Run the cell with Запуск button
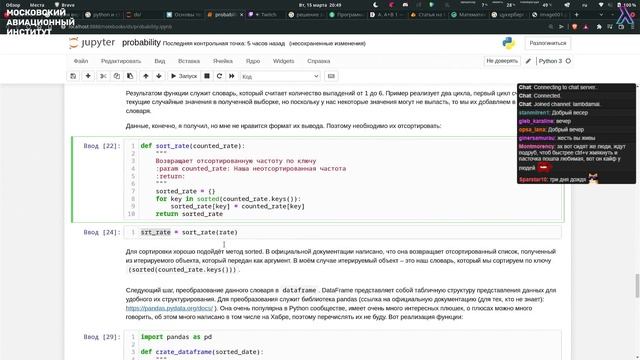Image resolution: width=640 pixels, height=360 pixels. pos(184,76)
